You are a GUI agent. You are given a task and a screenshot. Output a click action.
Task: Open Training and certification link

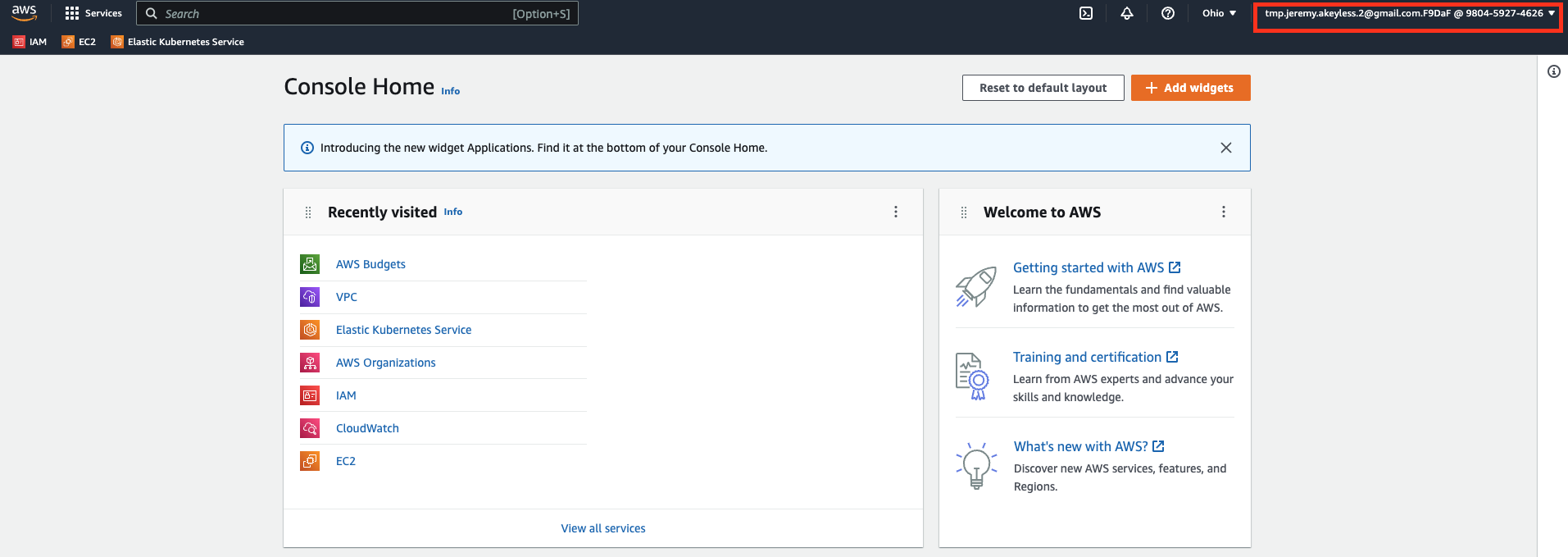(x=1095, y=357)
